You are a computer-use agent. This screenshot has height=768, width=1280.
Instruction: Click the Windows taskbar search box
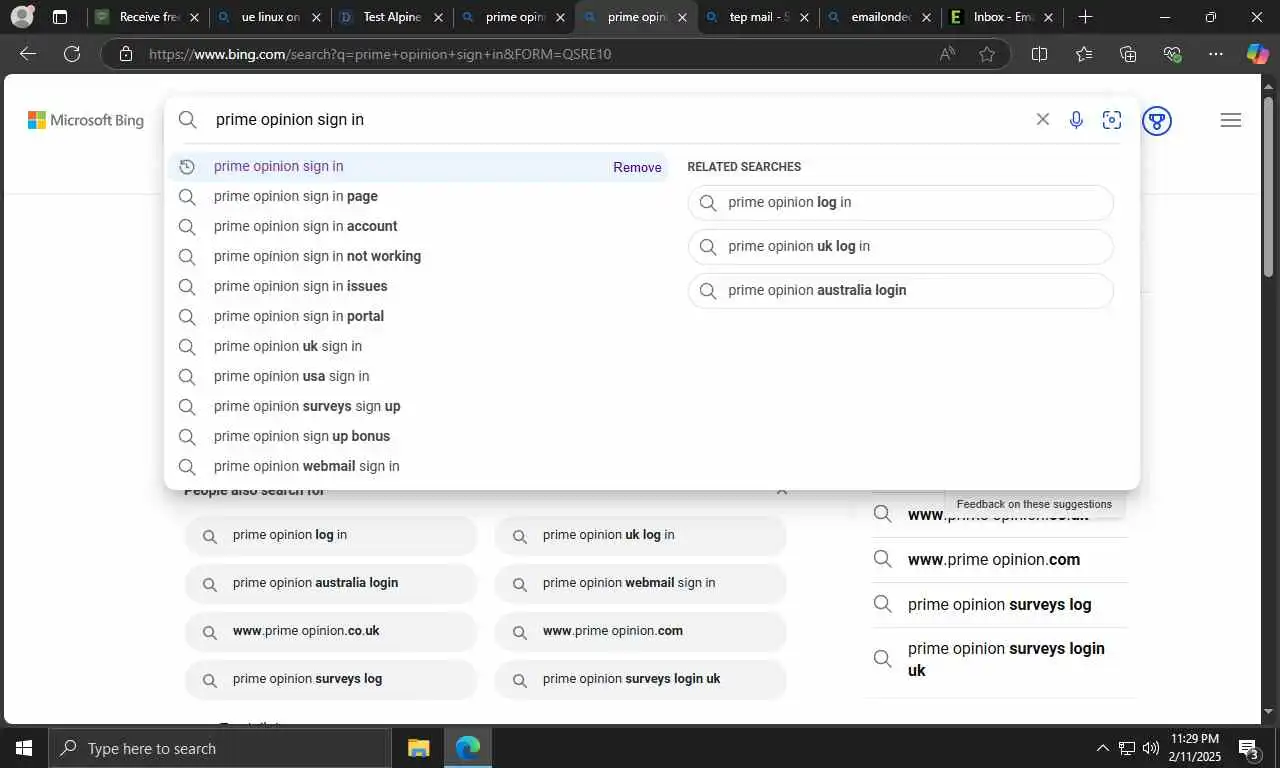(220, 748)
